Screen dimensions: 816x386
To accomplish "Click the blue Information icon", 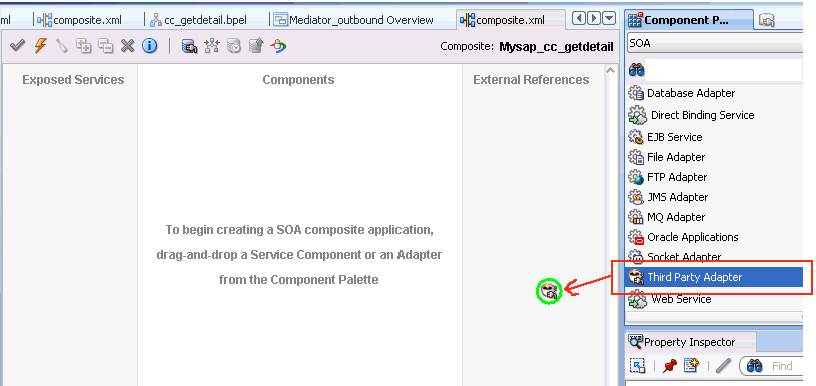I will tap(149, 46).
